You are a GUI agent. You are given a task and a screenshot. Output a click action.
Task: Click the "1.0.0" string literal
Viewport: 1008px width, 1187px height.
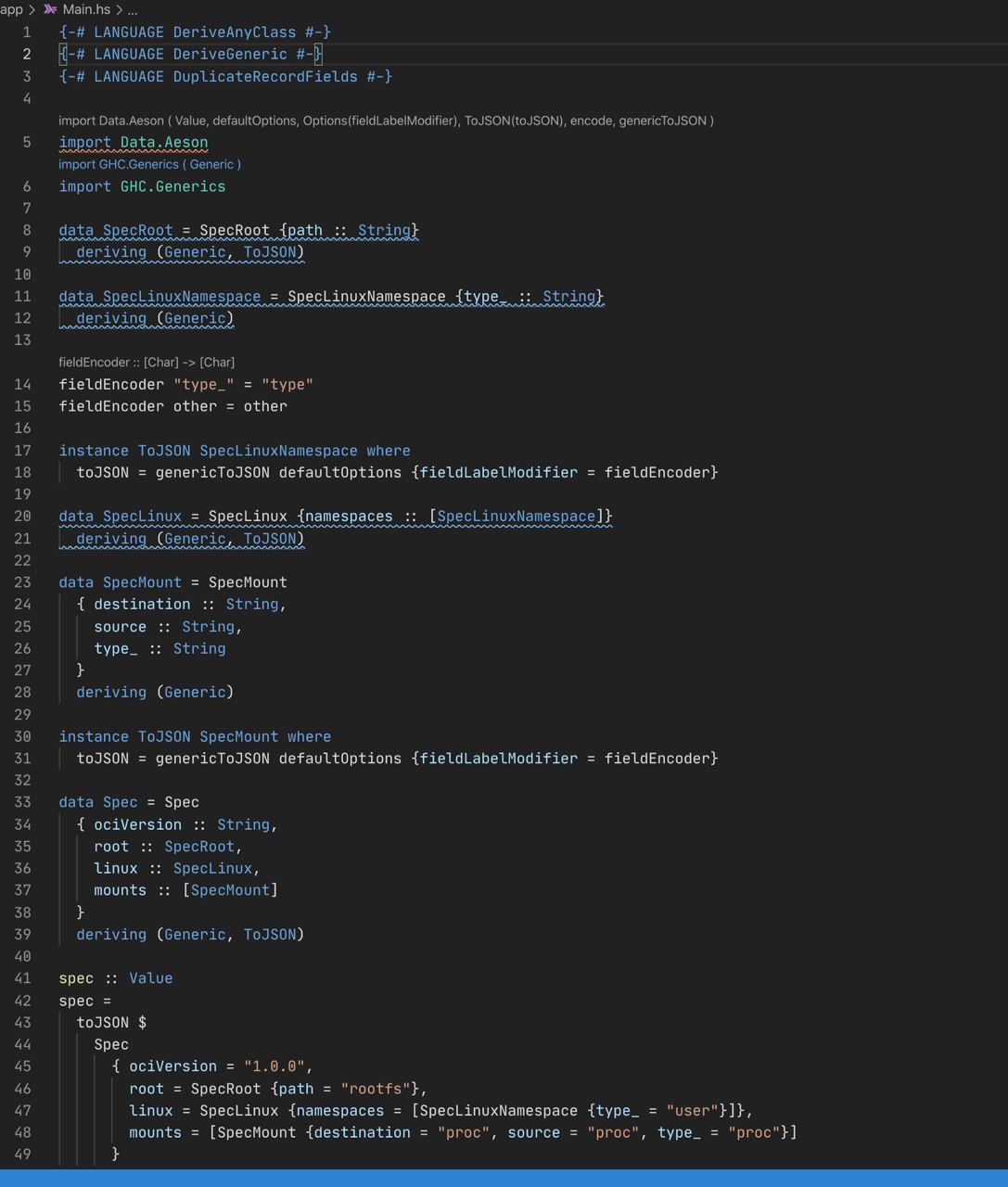(274, 1067)
